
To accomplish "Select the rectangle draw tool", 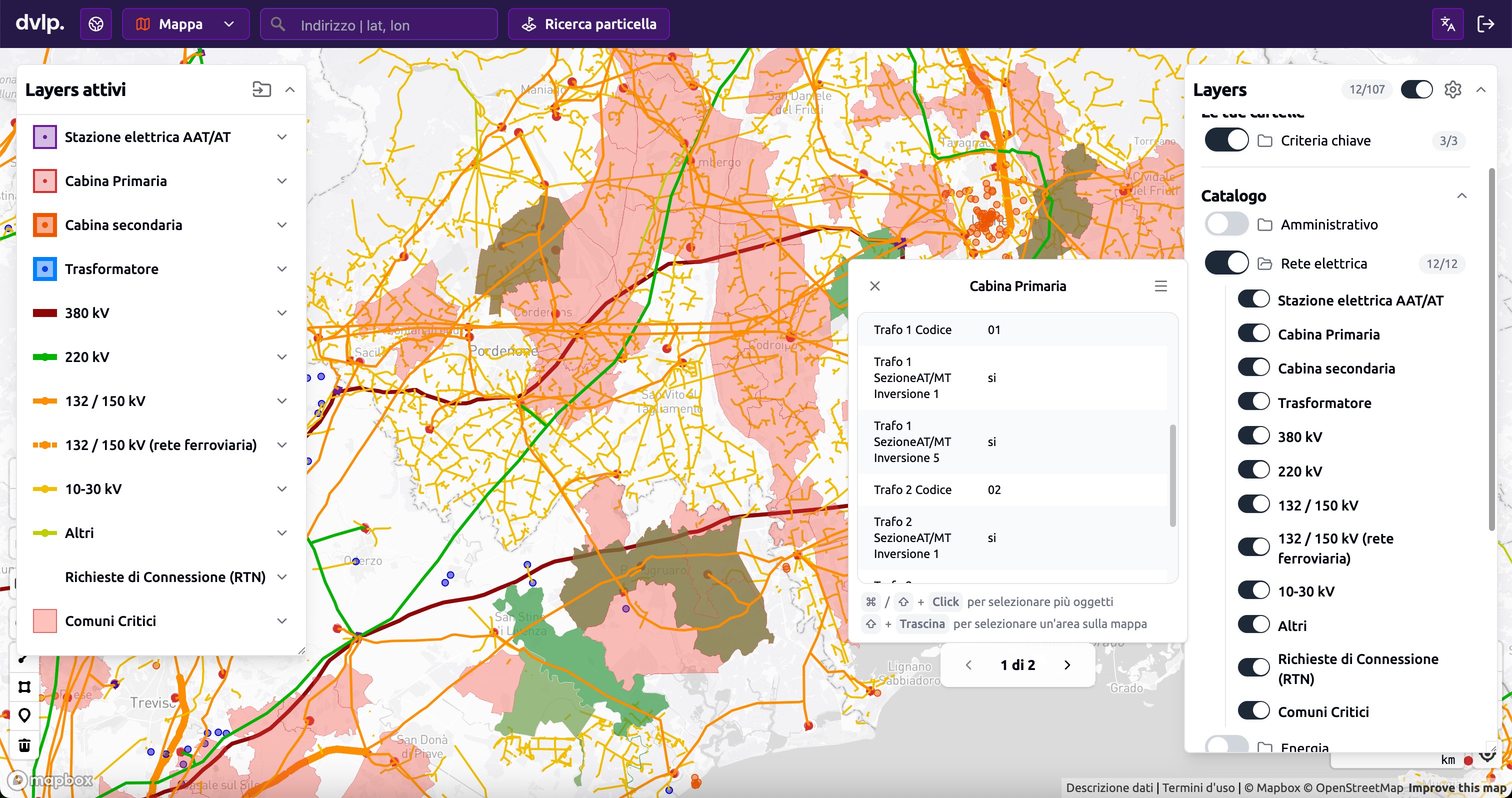I will 24,686.
